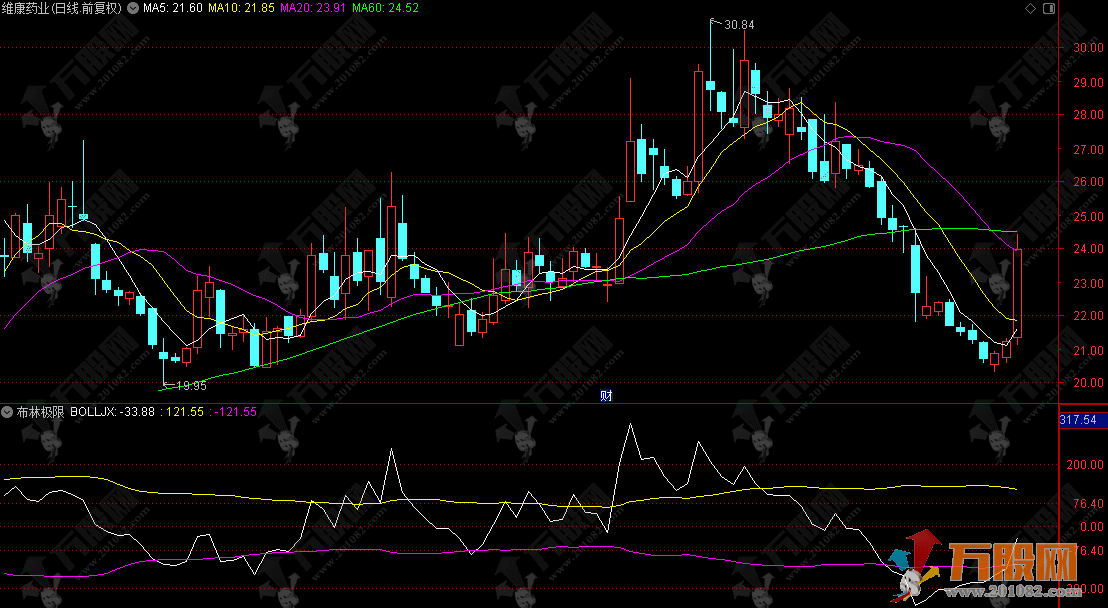Viewport: 1108px width, 608px height.
Task: Click the 317.54 blue value tag
Action: coord(1082,420)
